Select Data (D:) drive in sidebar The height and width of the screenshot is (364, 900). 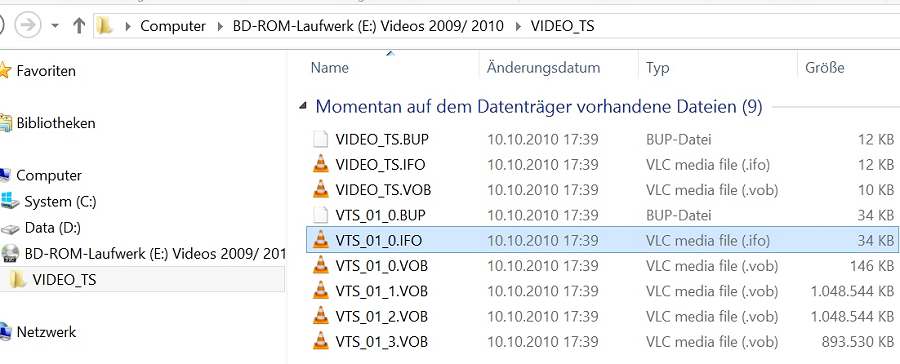pyautogui.click(x=52, y=227)
